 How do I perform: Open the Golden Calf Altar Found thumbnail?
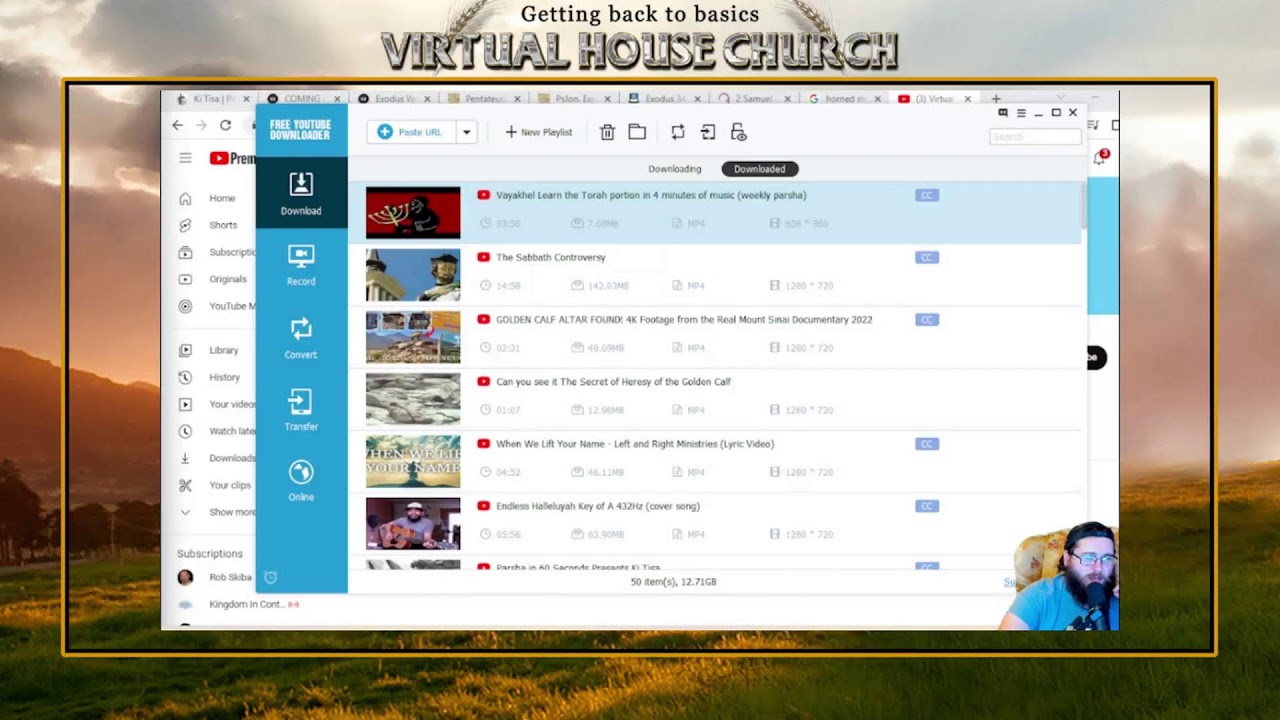point(413,337)
